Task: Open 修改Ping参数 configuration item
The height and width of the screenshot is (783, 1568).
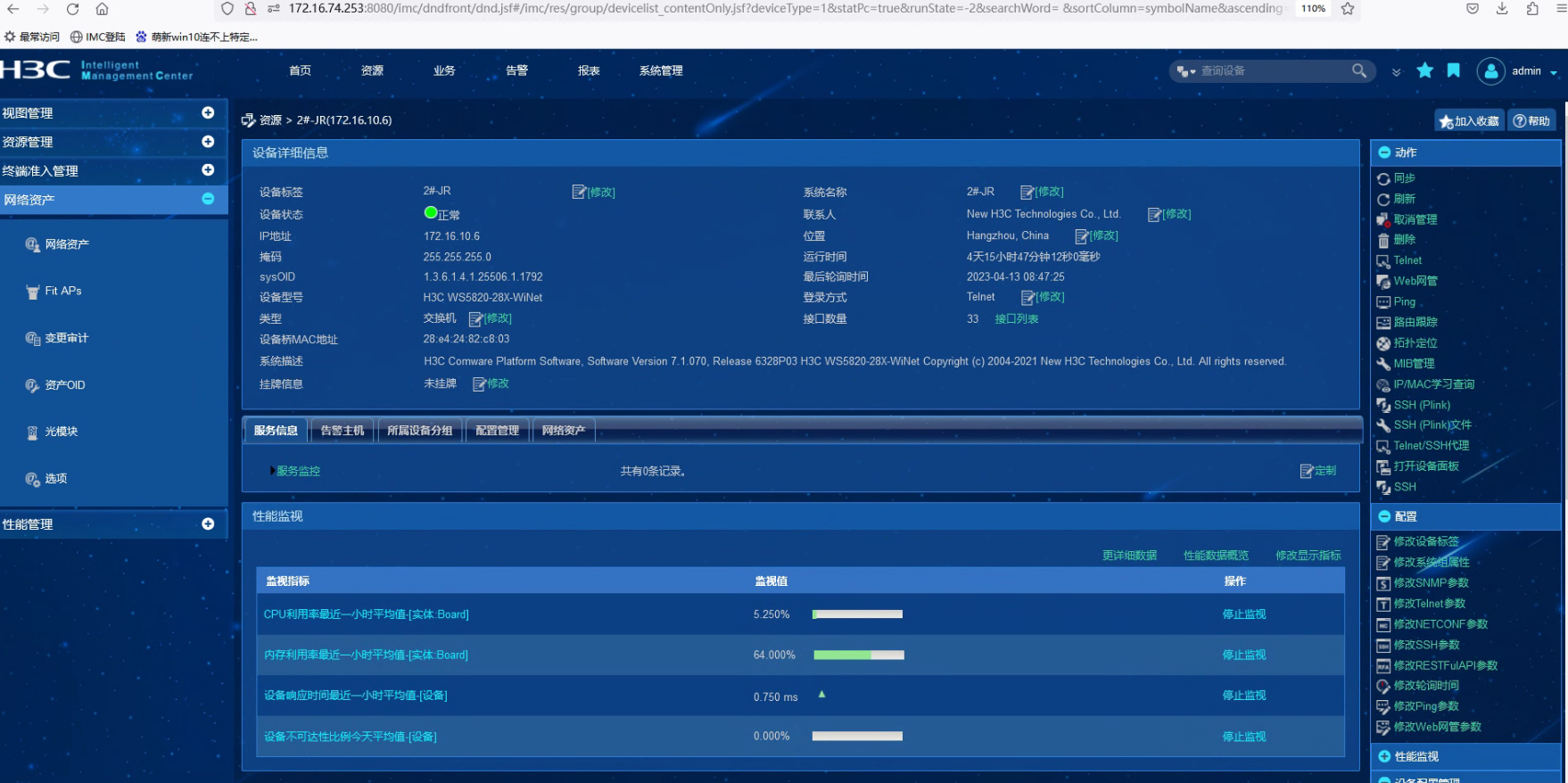Action: (x=1426, y=706)
